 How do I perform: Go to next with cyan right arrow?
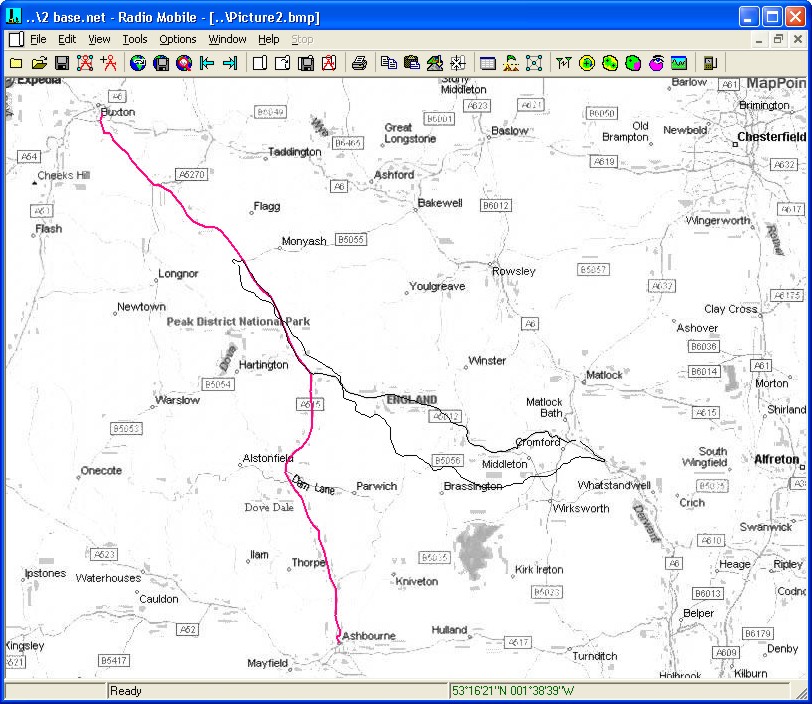tap(230, 63)
